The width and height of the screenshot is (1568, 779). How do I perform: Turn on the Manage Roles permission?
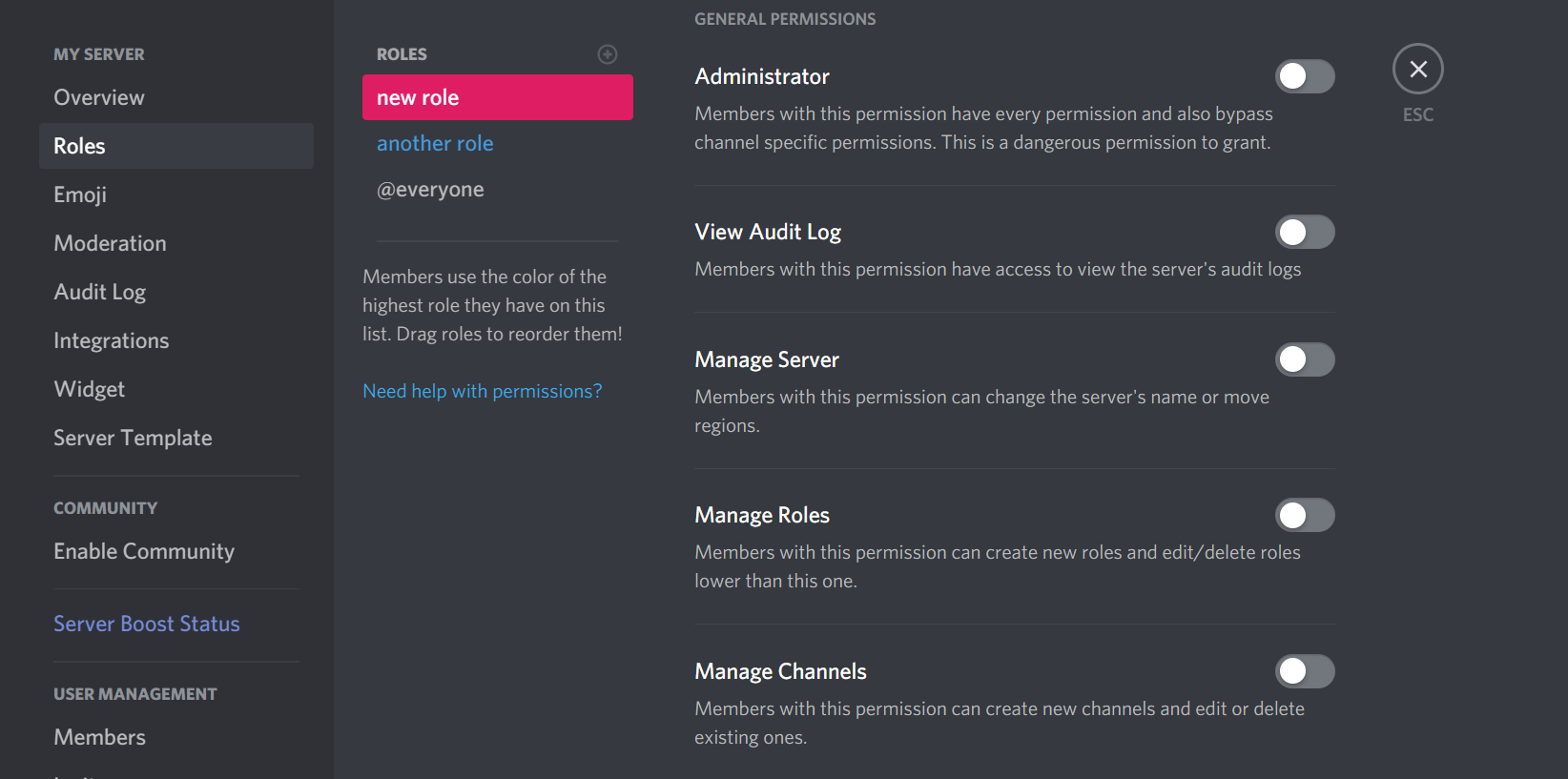(x=1305, y=515)
